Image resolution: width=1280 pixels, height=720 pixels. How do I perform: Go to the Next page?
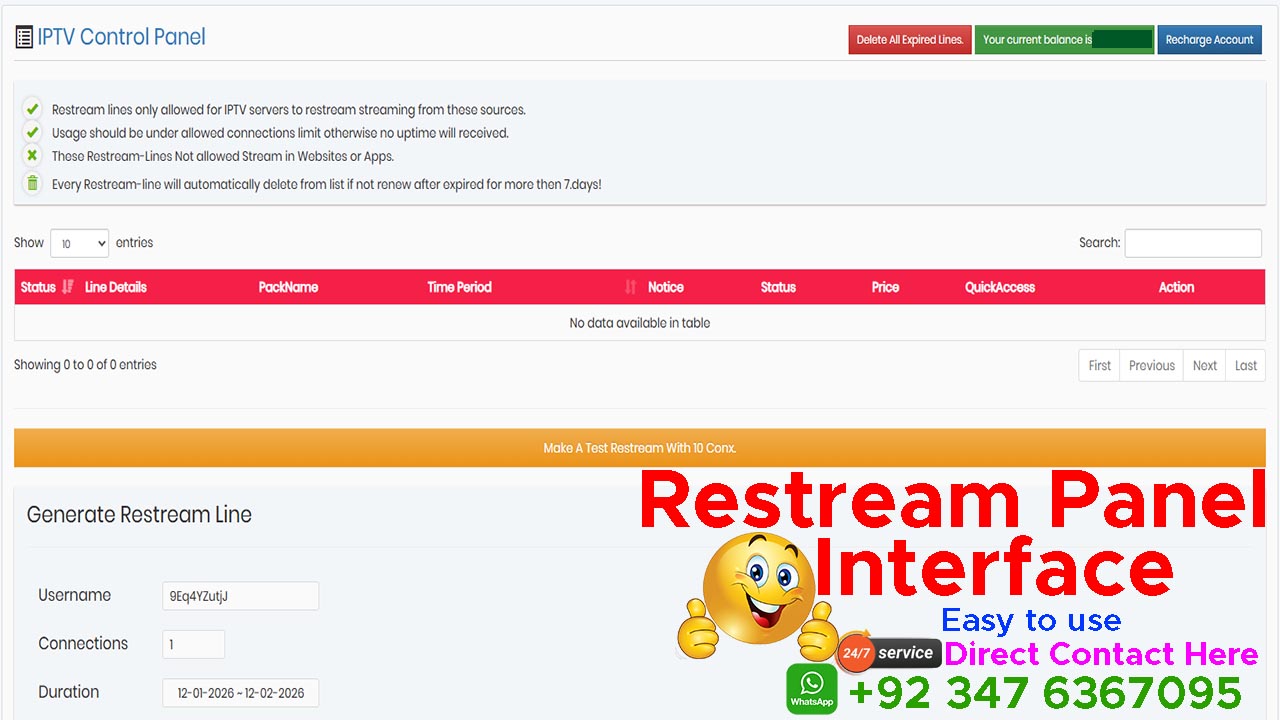1205,365
